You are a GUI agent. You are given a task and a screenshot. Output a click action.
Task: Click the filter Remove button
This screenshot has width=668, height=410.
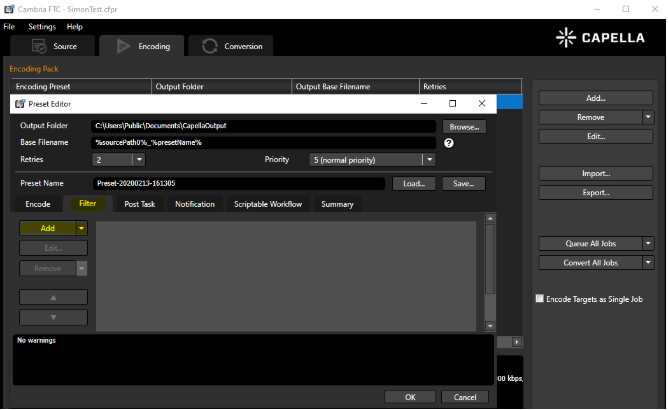48,269
